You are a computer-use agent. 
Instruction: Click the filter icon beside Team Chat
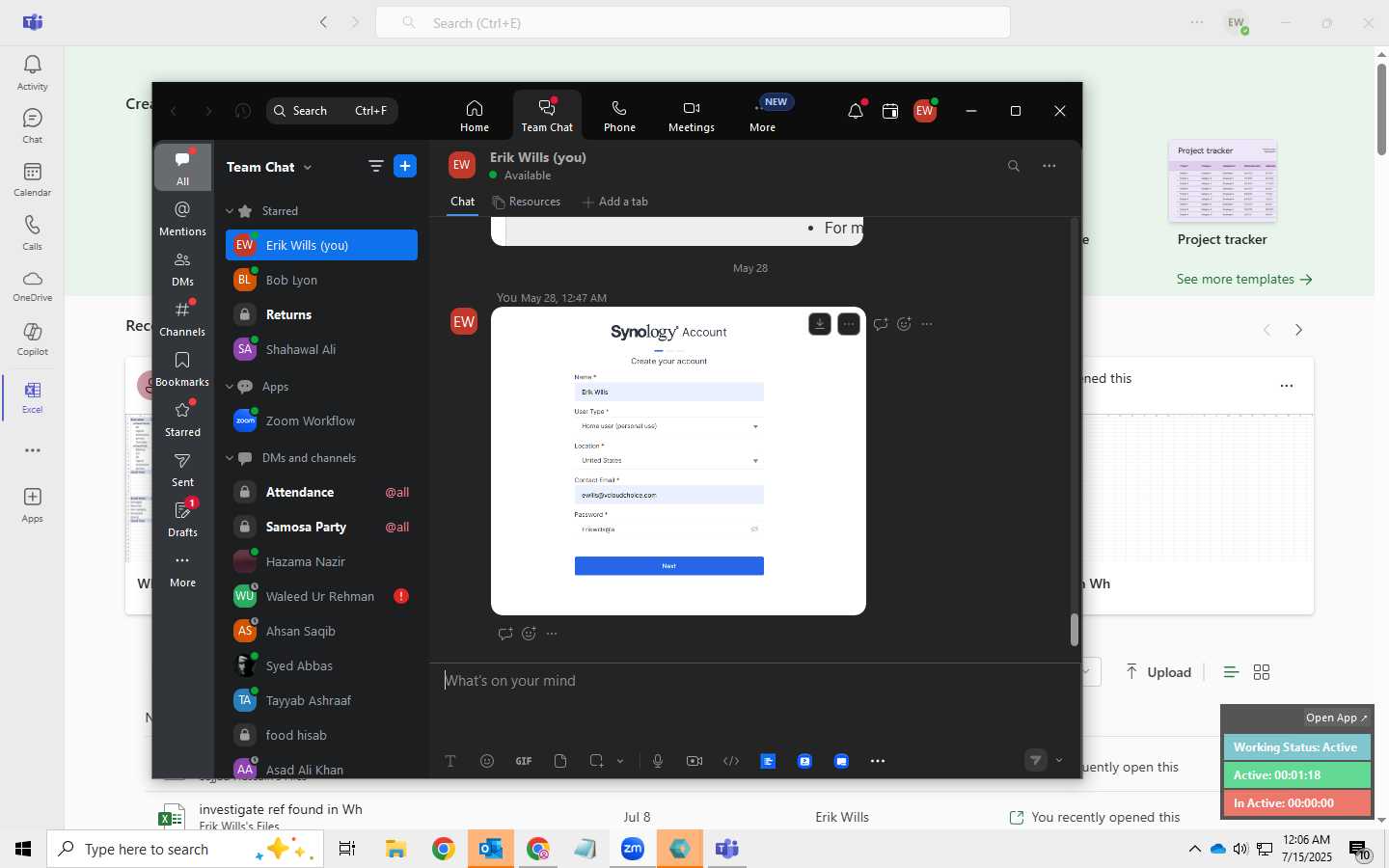376,167
